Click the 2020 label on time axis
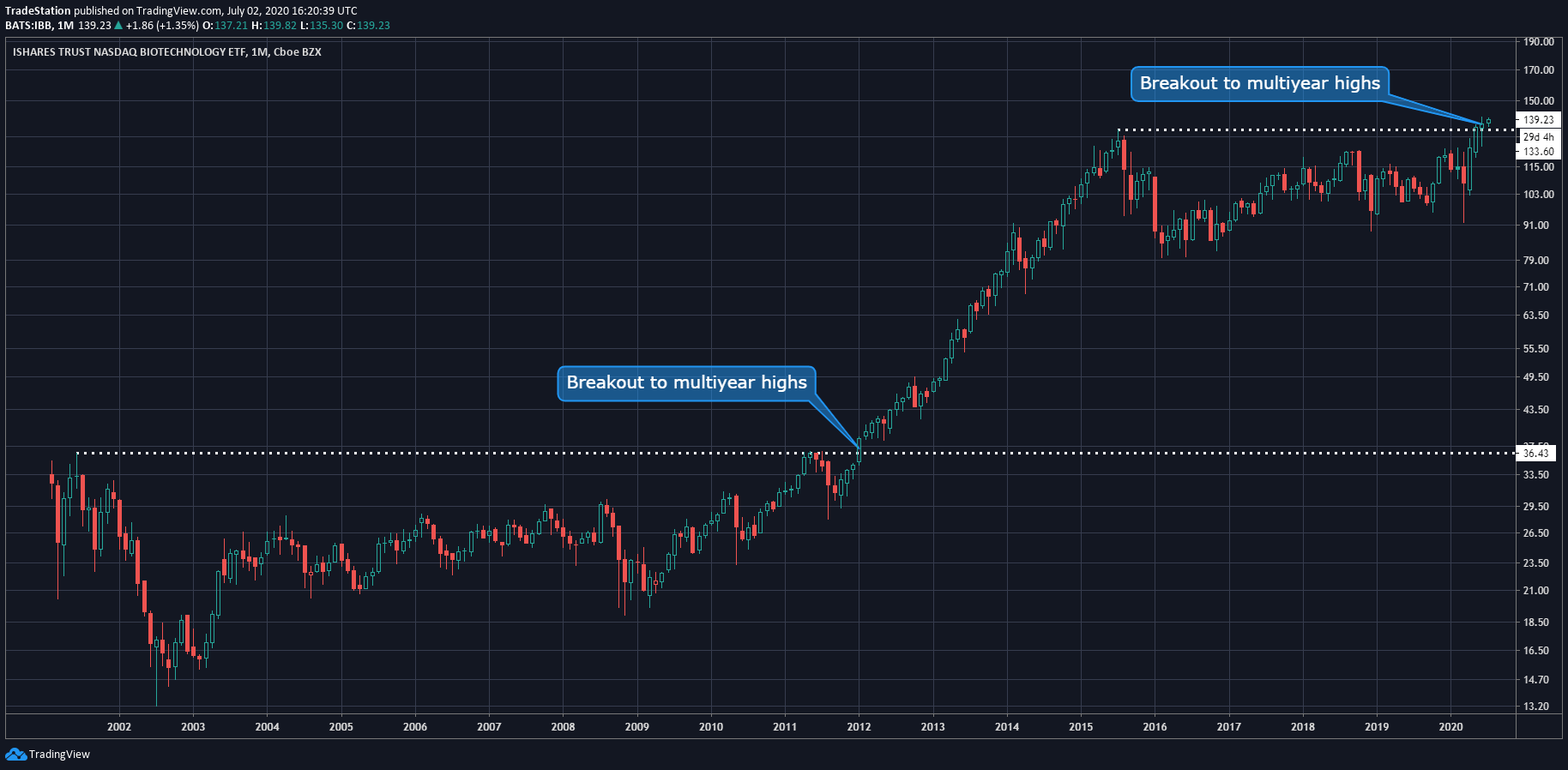Screen dimensions: 1568x770 point(1450,727)
